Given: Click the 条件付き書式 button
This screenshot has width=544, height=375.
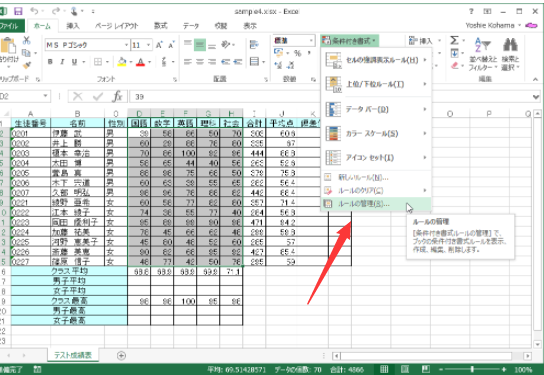Looking at the screenshot, I should 349,41.
